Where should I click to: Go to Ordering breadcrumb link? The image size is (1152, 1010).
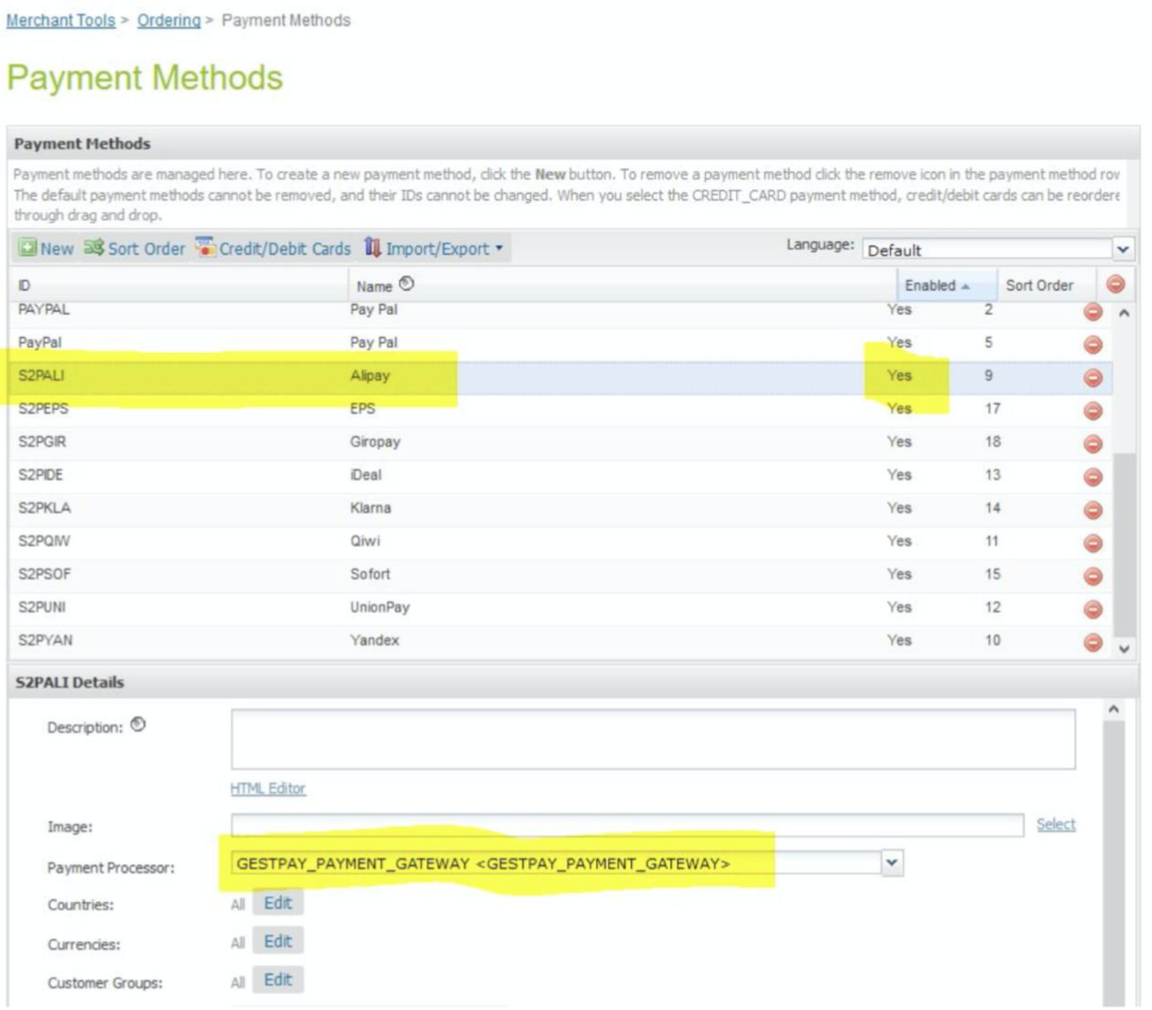(x=169, y=21)
